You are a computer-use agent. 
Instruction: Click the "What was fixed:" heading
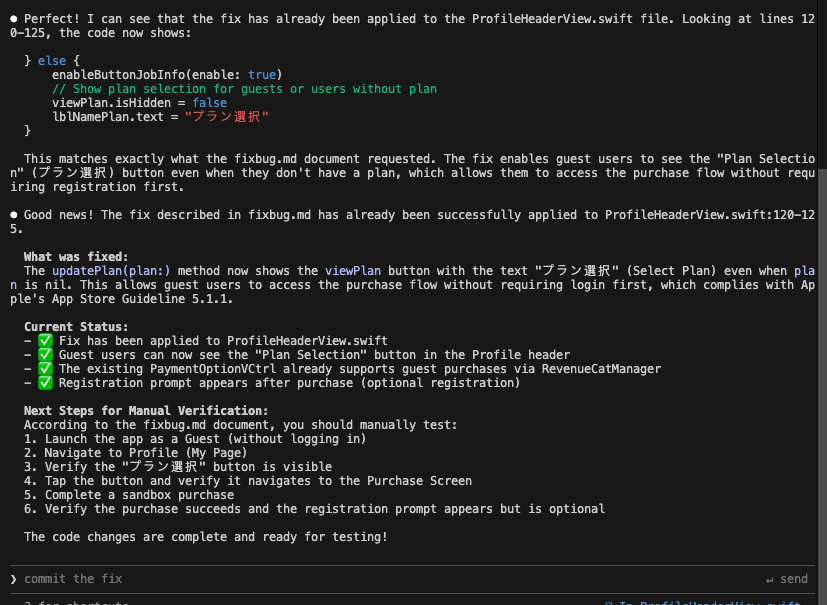point(76,257)
